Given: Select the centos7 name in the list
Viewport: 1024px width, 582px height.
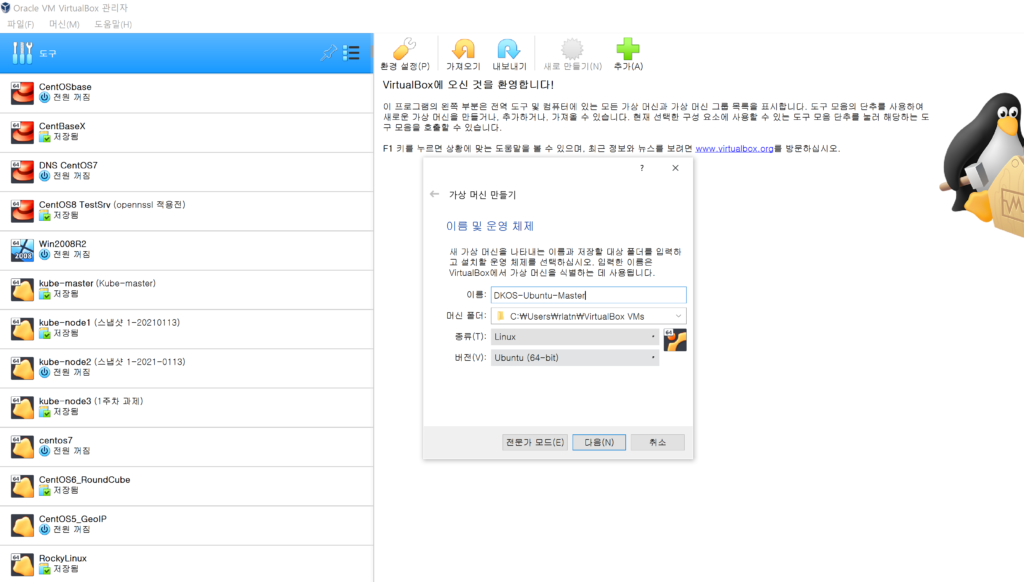Looking at the screenshot, I should point(56,440).
